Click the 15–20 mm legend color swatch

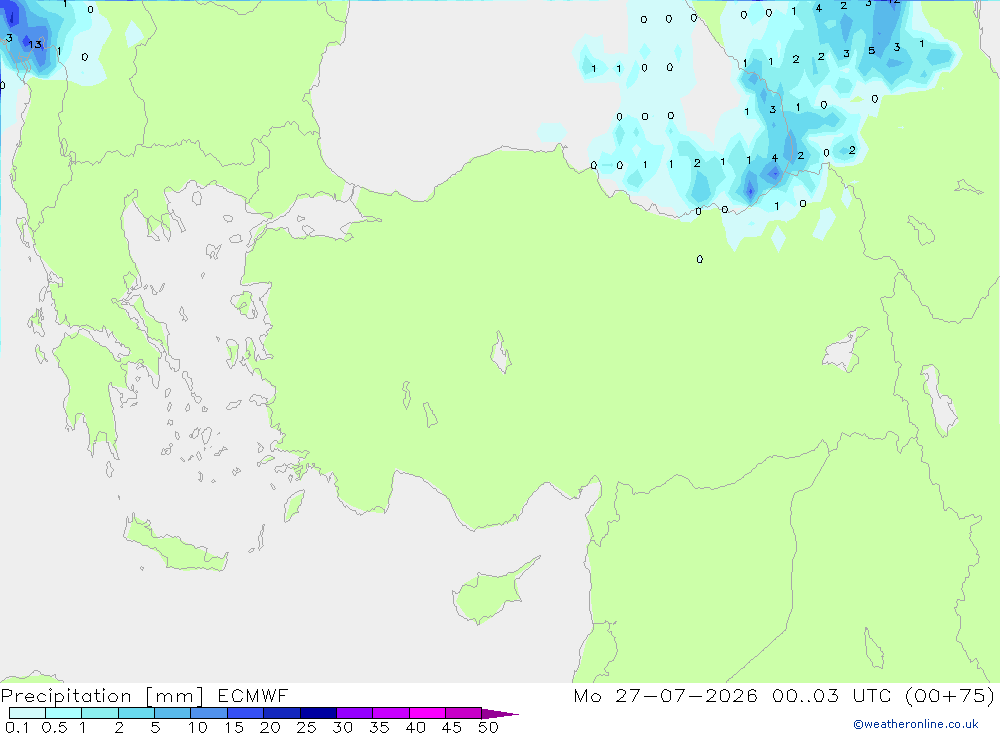point(246,713)
